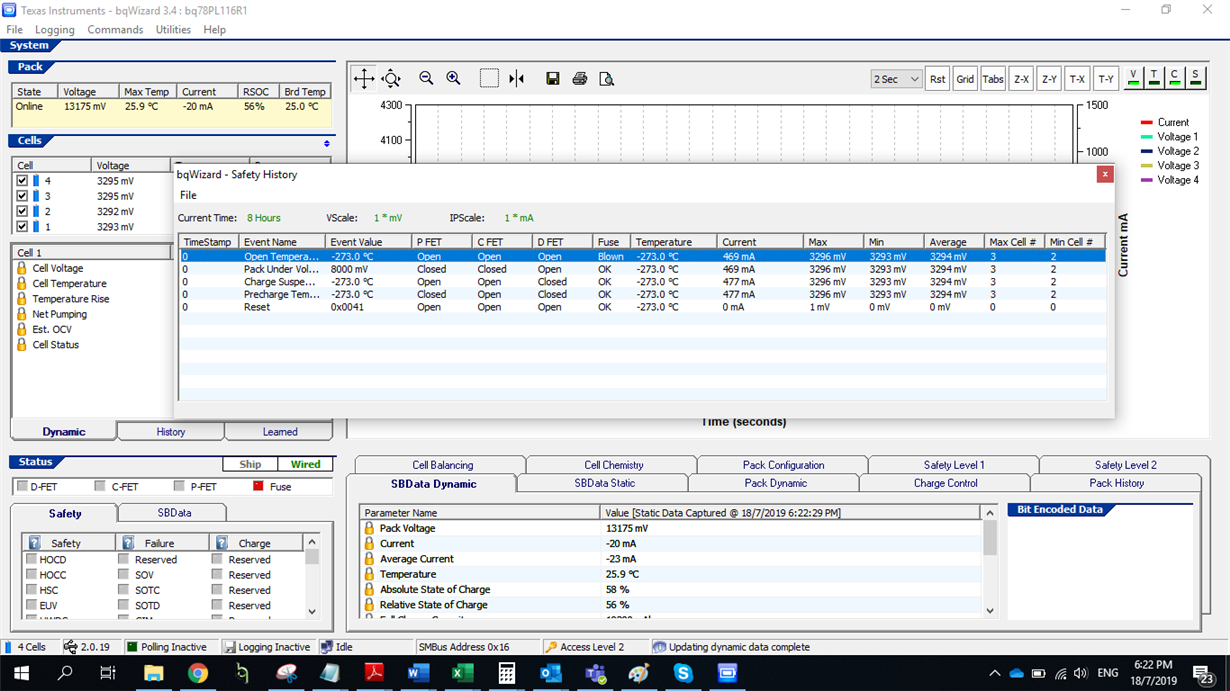Viewport: 1230px width, 691px height.
Task: Click lock icon next to Cell Status
Action: (22, 344)
